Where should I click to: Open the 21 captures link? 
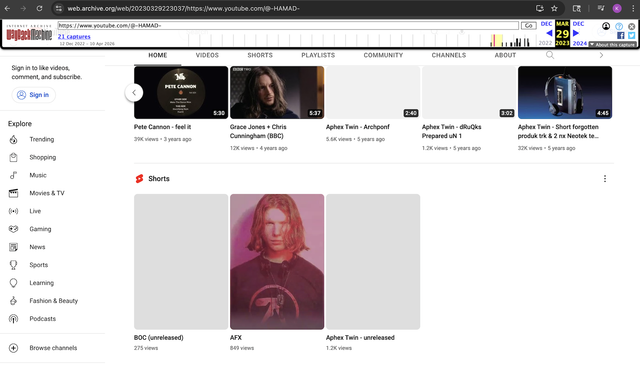tap(74, 36)
